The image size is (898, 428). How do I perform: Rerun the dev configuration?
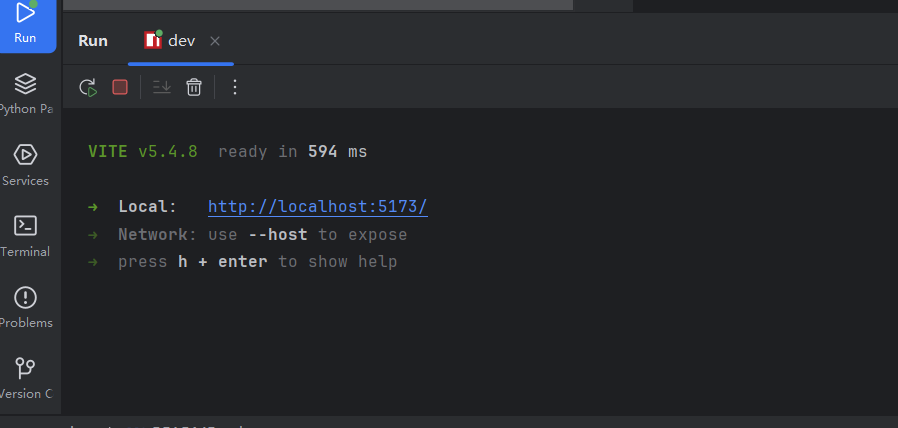(88, 87)
